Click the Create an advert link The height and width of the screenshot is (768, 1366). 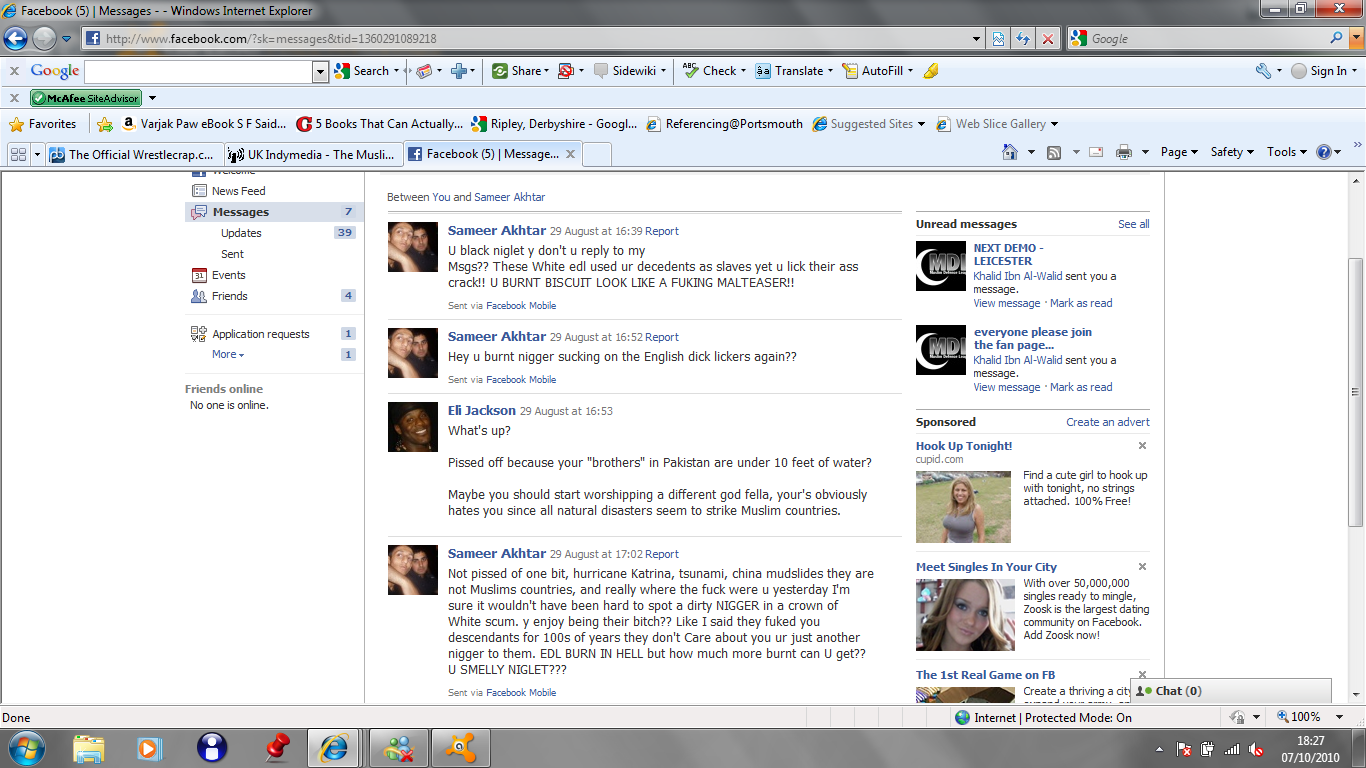click(x=1107, y=422)
